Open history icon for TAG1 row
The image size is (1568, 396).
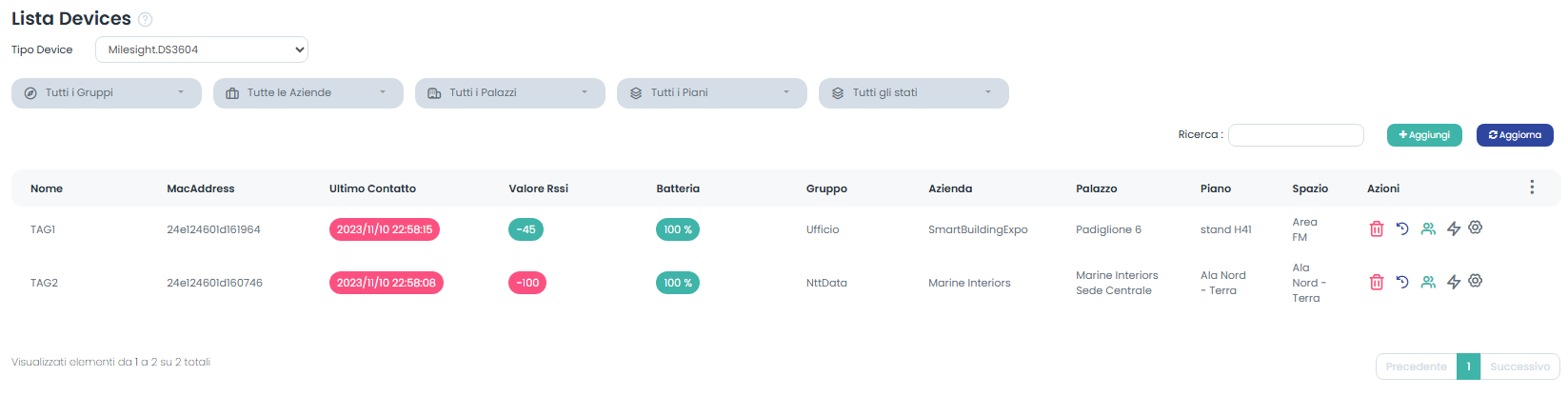(1402, 228)
